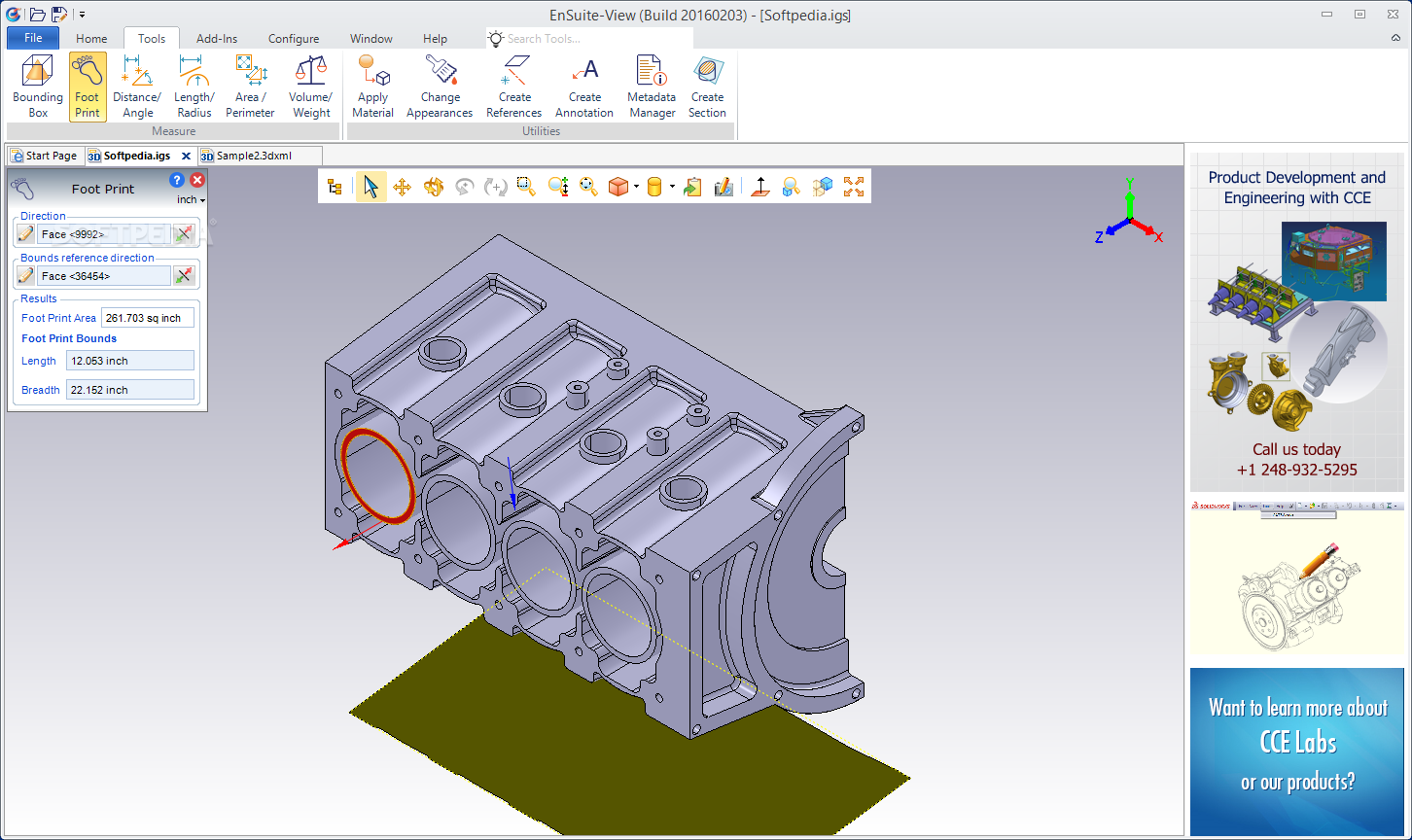
Task: Click the Bounds reference pencil edit button
Action: click(x=26, y=276)
